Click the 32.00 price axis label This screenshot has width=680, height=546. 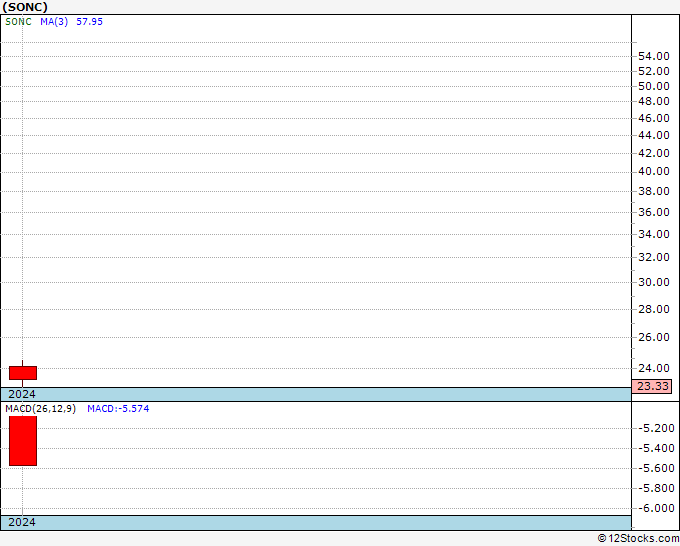coord(654,258)
